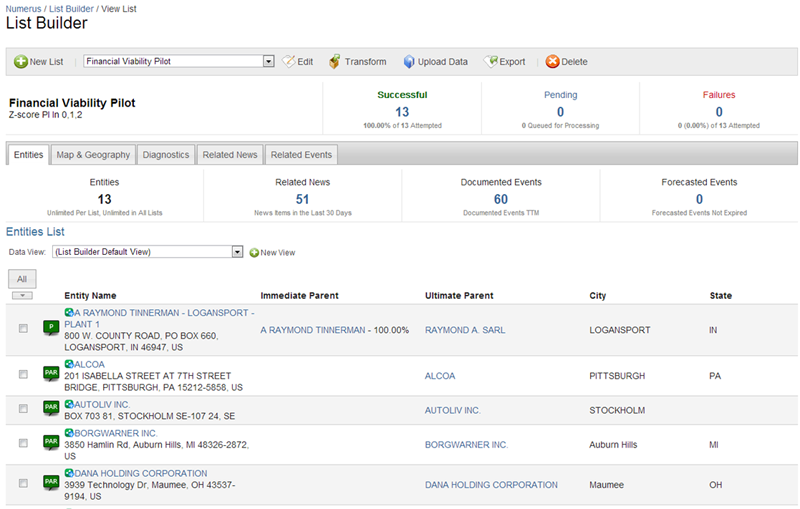800x509 pixels.
Task: Click the New List plus icon
Action: (21, 62)
